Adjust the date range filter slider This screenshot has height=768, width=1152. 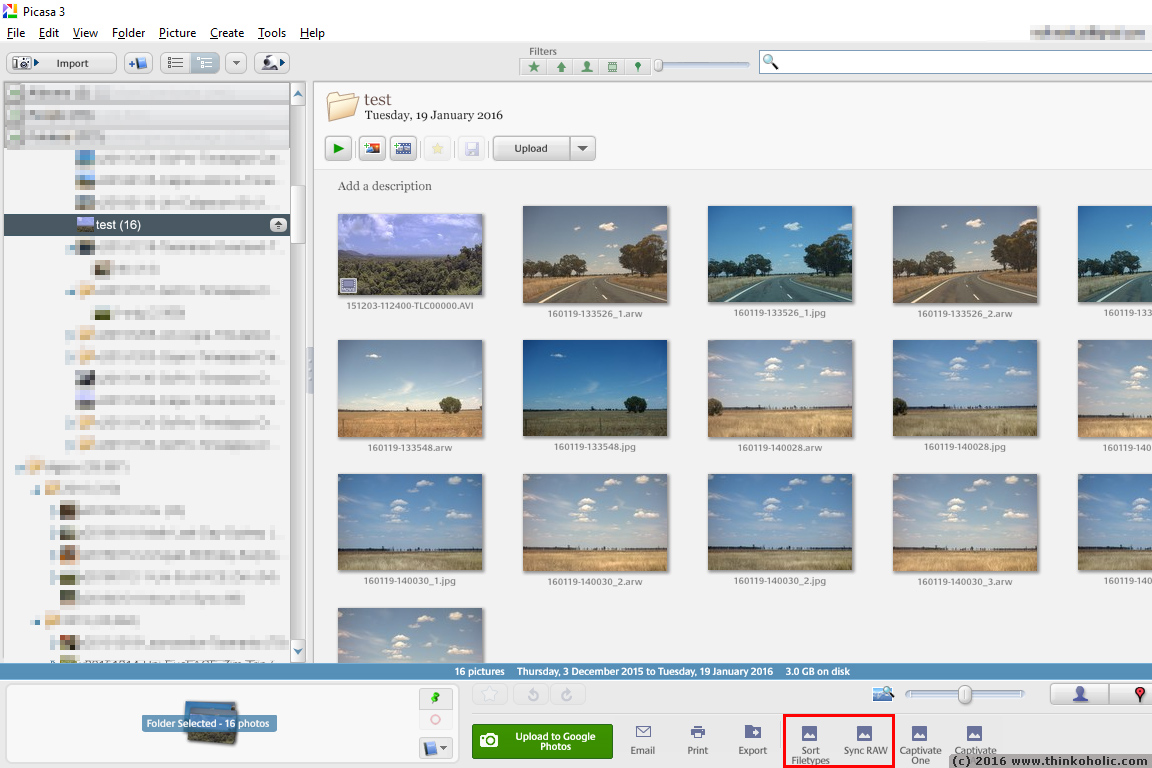(659, 65)
